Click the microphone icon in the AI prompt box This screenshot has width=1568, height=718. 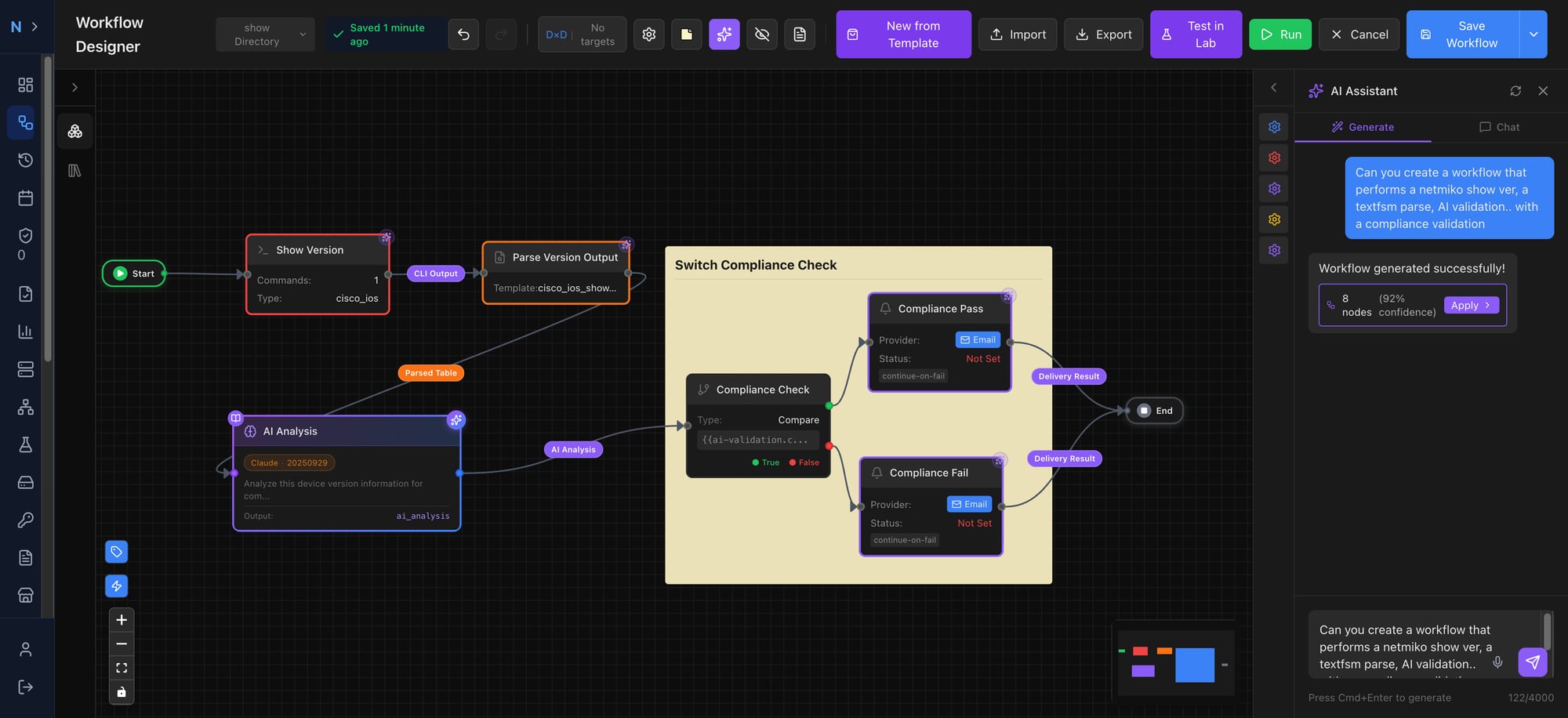pos(1498,662)
